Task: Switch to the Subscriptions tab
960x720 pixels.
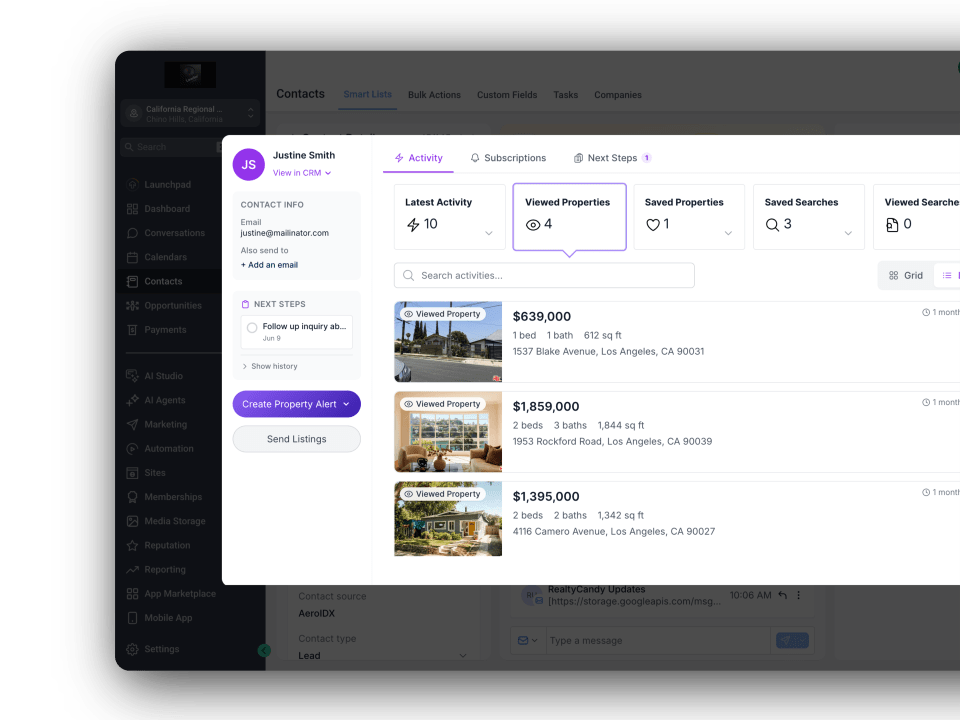Action: click(x=508, y=158)
